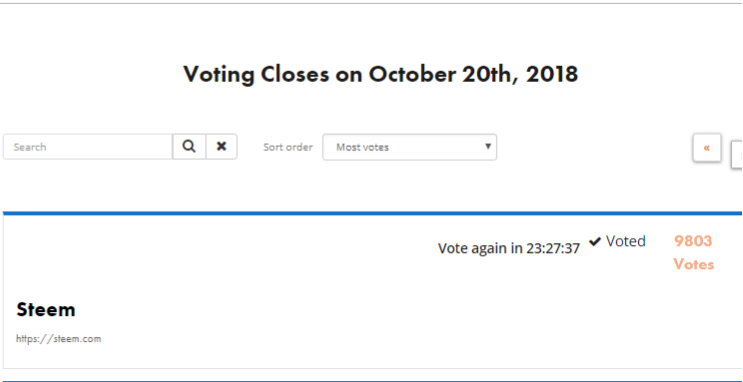Viewport: 743px width, 382px height.
Task: Click the Voting Closes on October 20th heading
Action: click(x=381, y=74)
